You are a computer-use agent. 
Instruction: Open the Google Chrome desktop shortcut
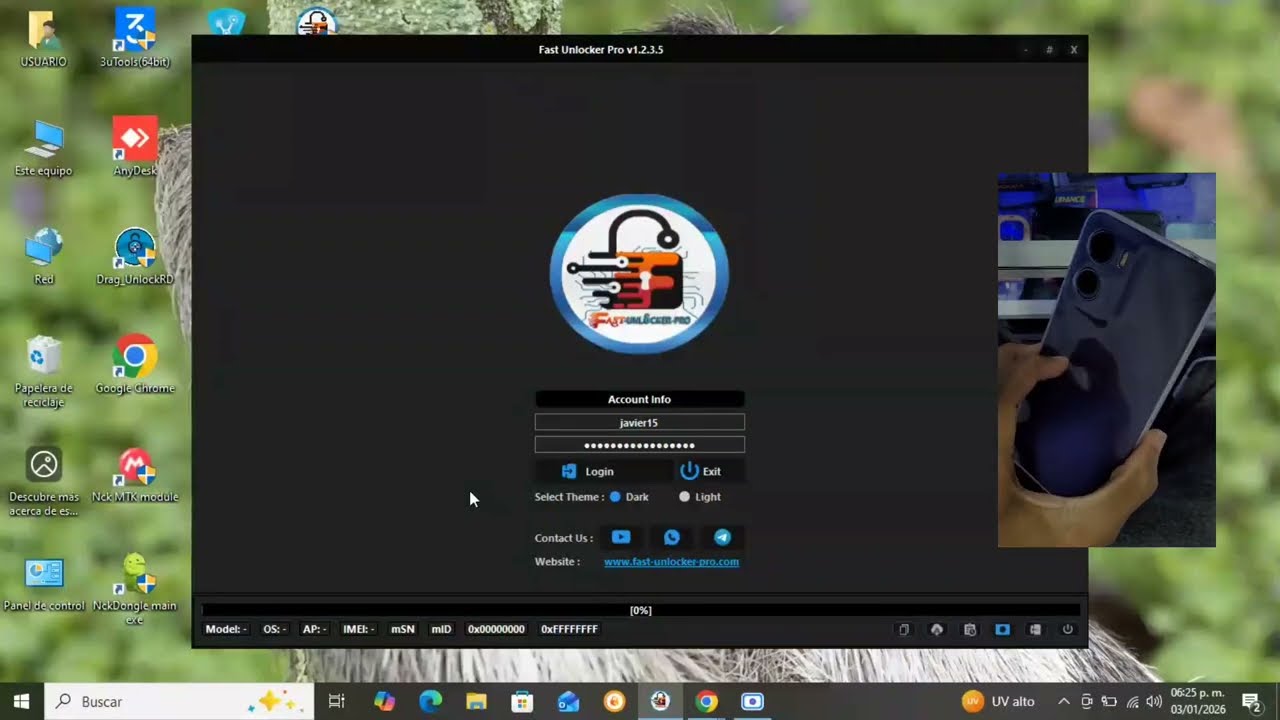135,366
